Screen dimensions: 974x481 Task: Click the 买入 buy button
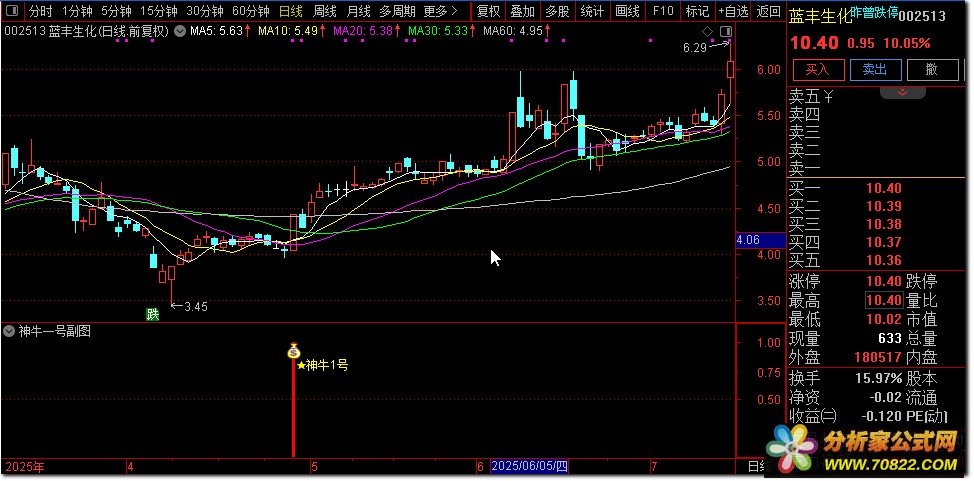(817, 70)
